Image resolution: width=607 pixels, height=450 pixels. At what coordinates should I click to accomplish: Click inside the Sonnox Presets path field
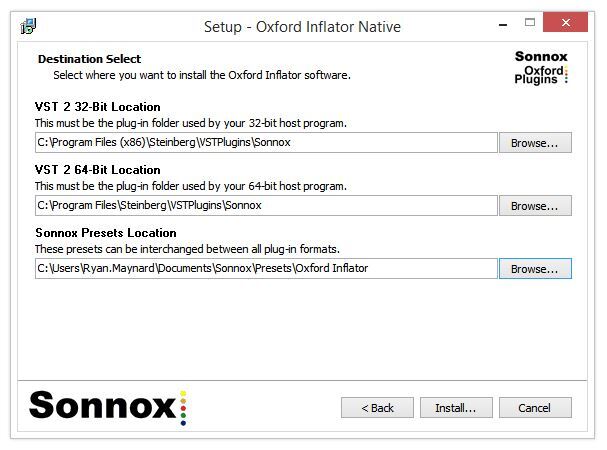[x=266, y=268]
